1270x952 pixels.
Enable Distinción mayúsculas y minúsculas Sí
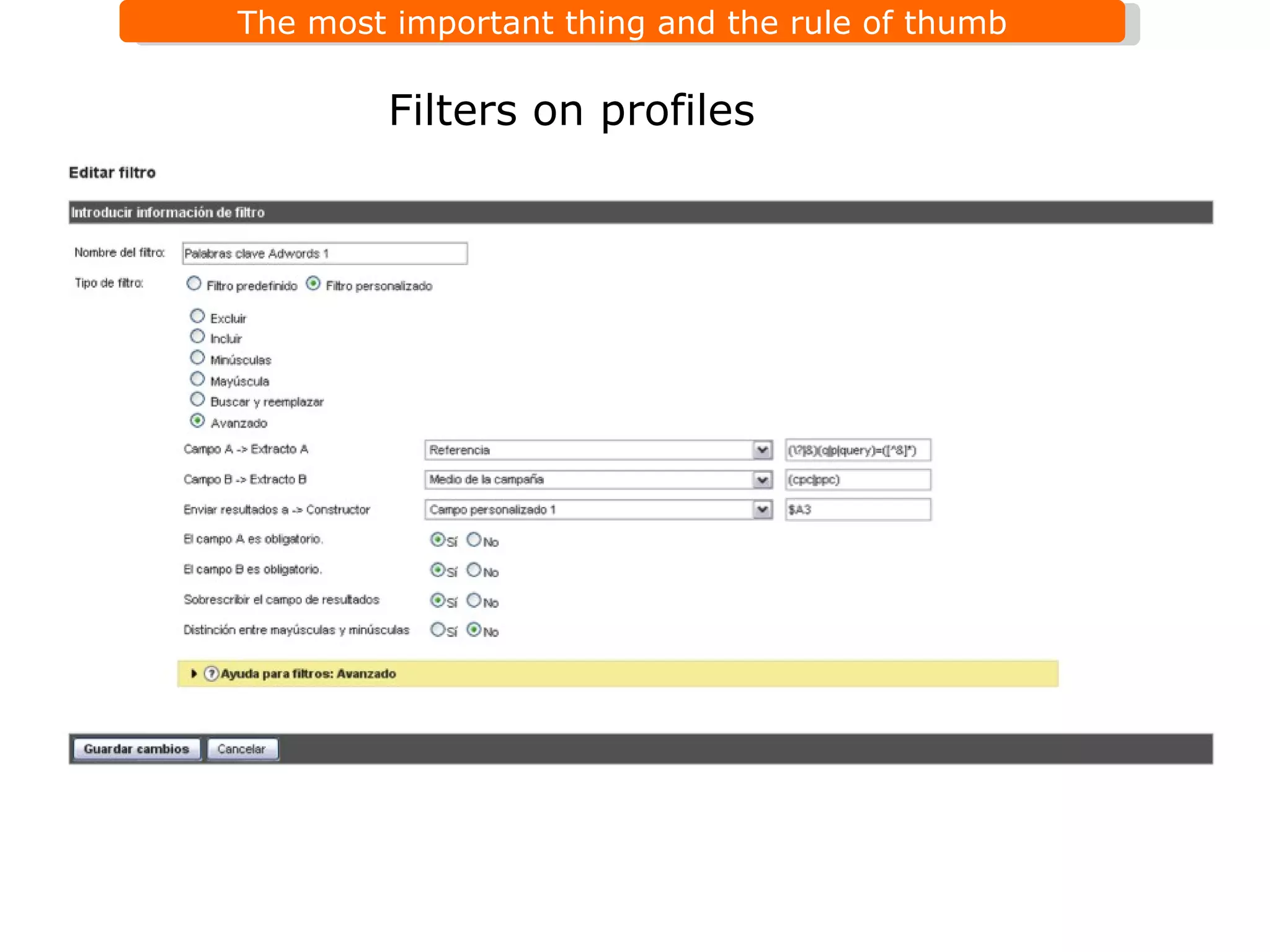[x=437, y=630]
